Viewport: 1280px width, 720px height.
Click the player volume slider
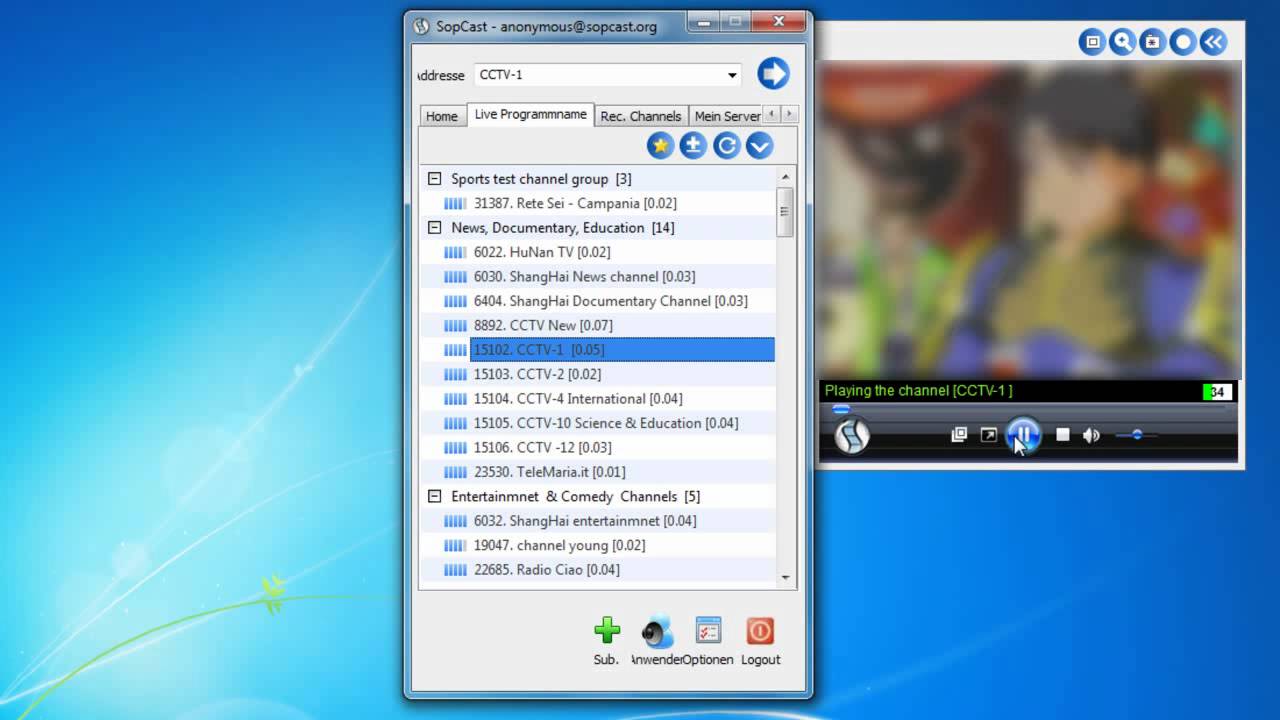[x=1137, y=435]
